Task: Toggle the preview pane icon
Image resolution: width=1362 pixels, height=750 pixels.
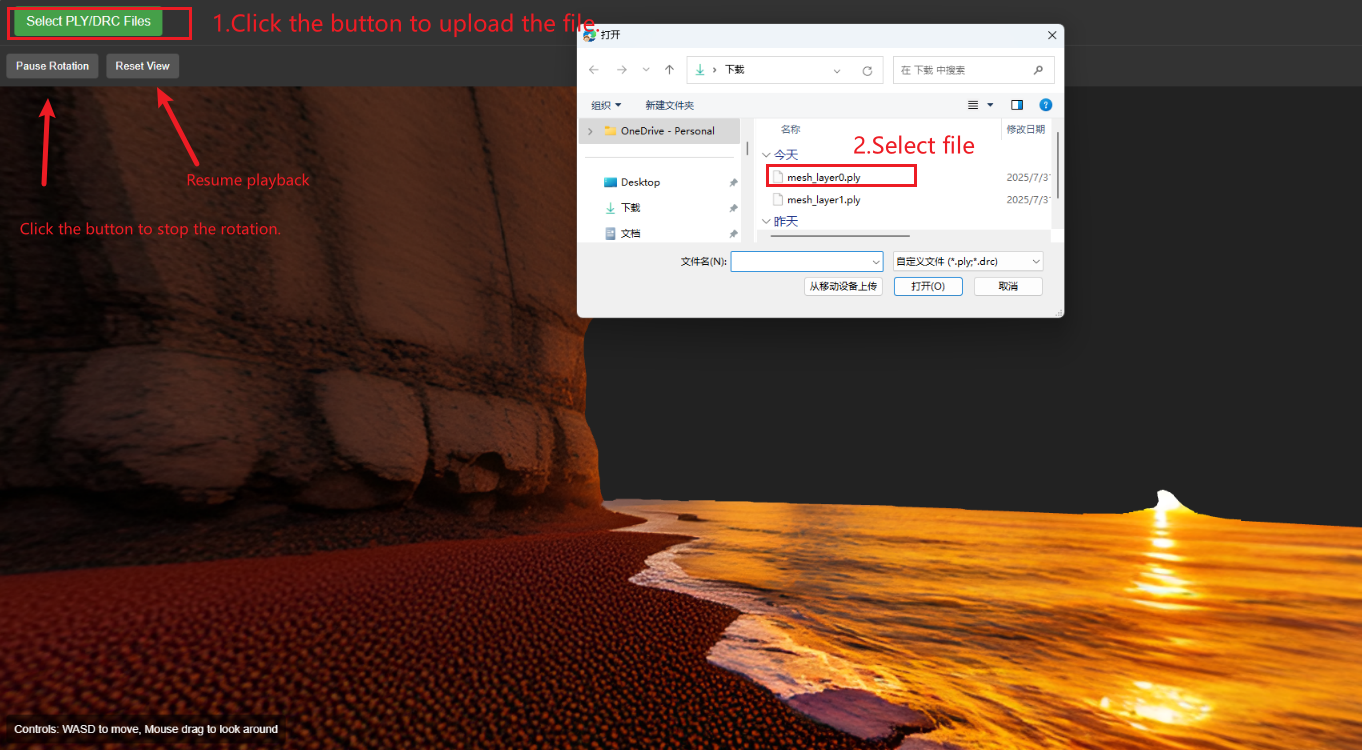Action: tap(1017, 105)
